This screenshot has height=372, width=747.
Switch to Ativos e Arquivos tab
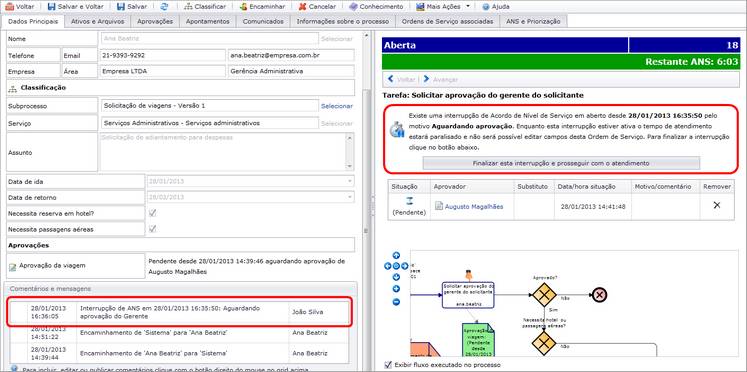pyautogui.click(x=97, y=21)
